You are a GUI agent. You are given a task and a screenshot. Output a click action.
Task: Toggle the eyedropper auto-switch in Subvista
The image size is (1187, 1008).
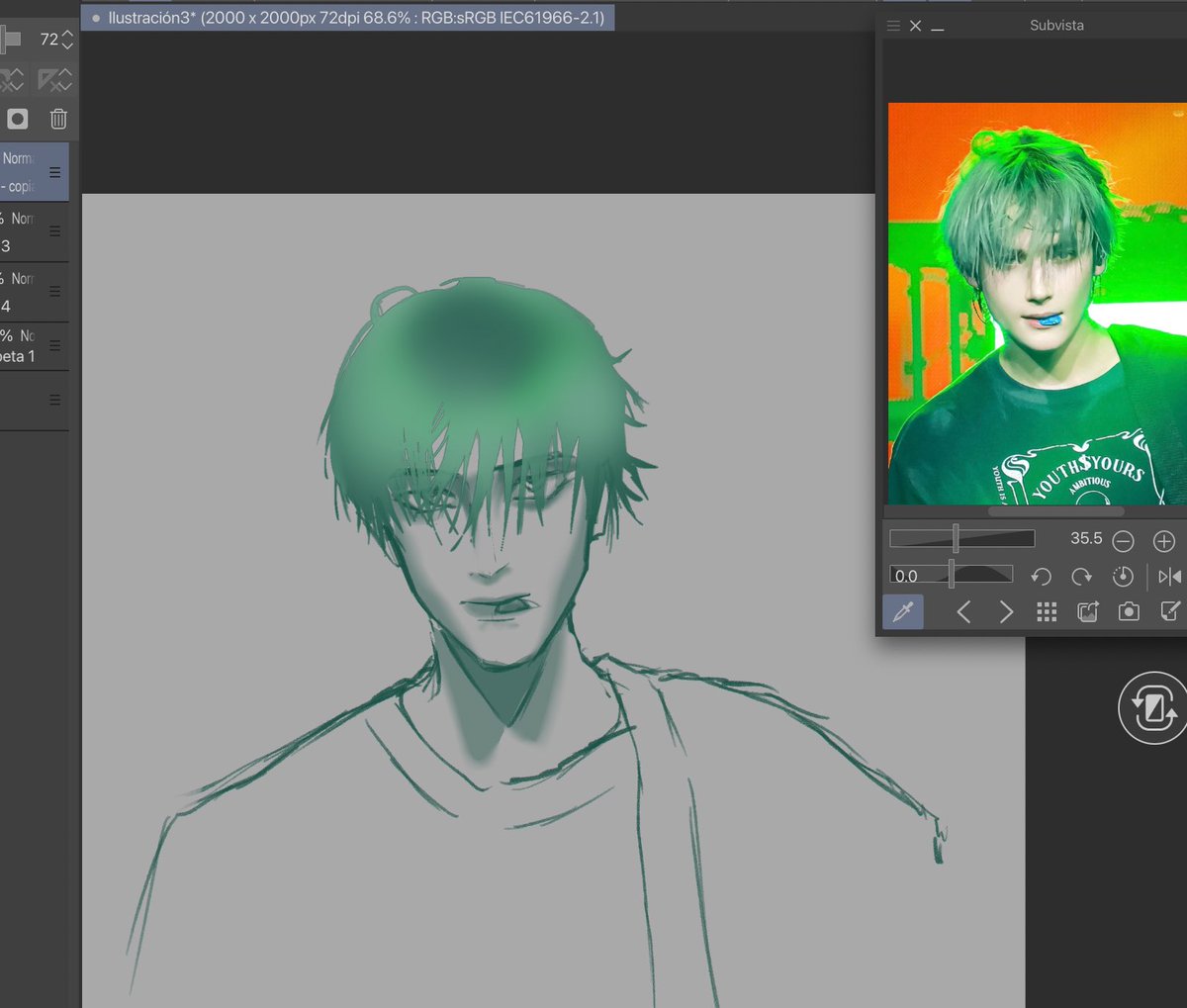(903, 612)
